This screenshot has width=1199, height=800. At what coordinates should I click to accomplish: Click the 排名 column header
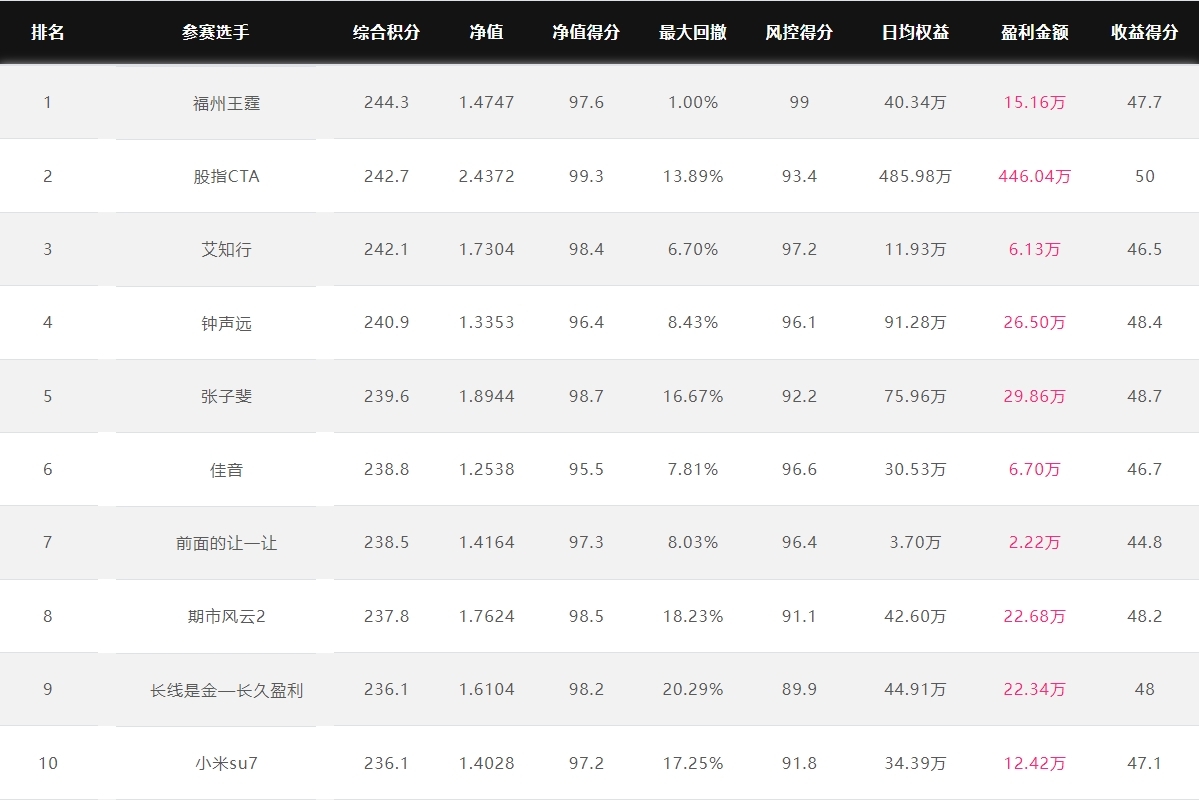pyautogui.click(x=47, y=32)
